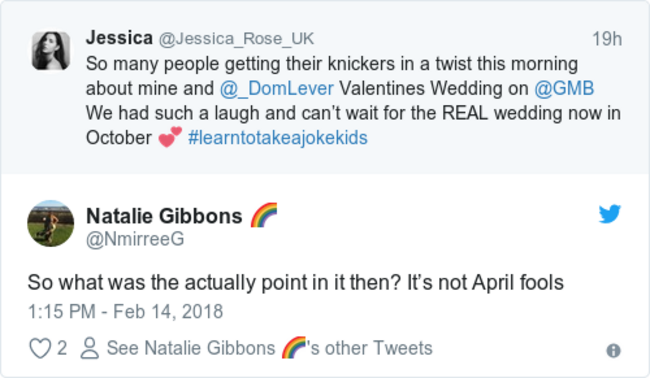Image resolution: width=650 pixels, height=378 pixels.
Task: Open the 19h timestamp of quoted tweet
Action: (x=607, y=39)
